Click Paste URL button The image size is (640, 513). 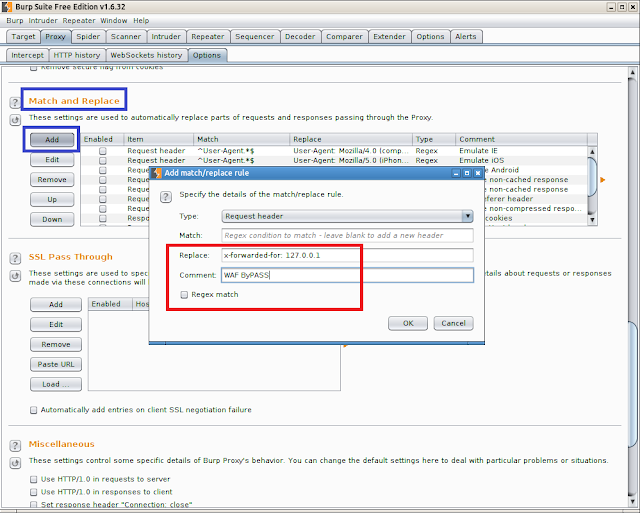56,364
